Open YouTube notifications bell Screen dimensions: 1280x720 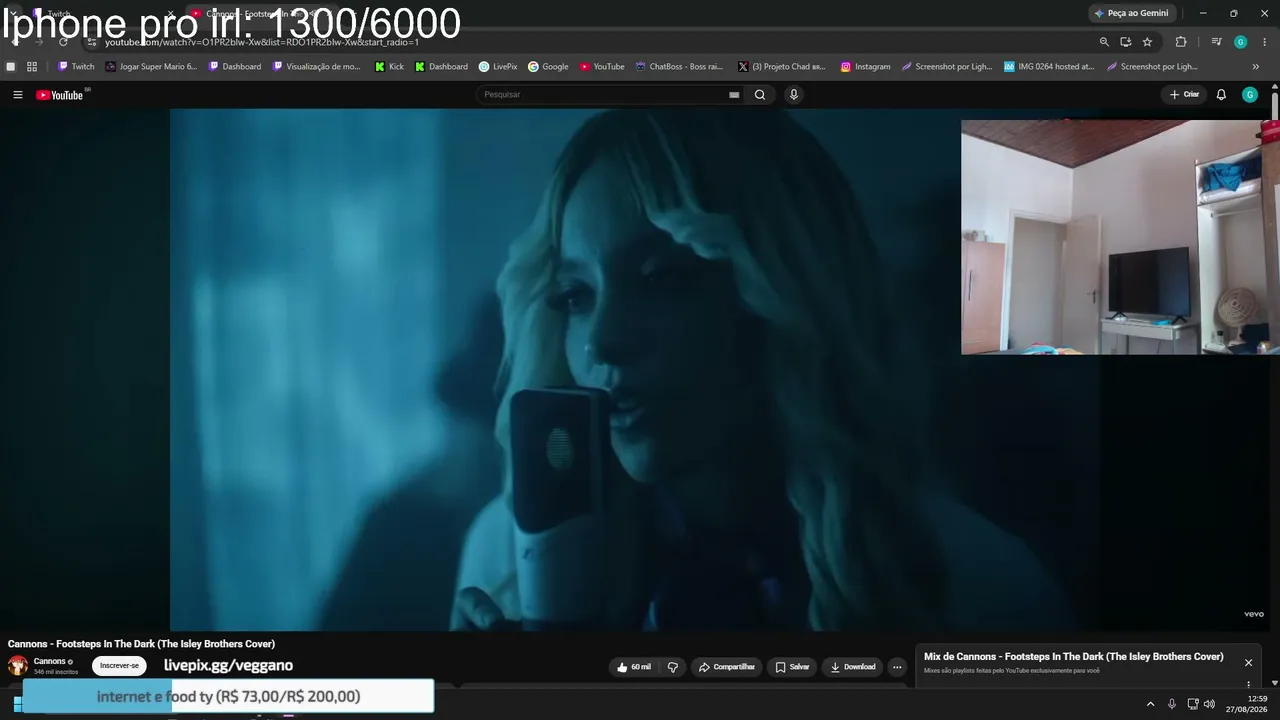click(1221, 95)
